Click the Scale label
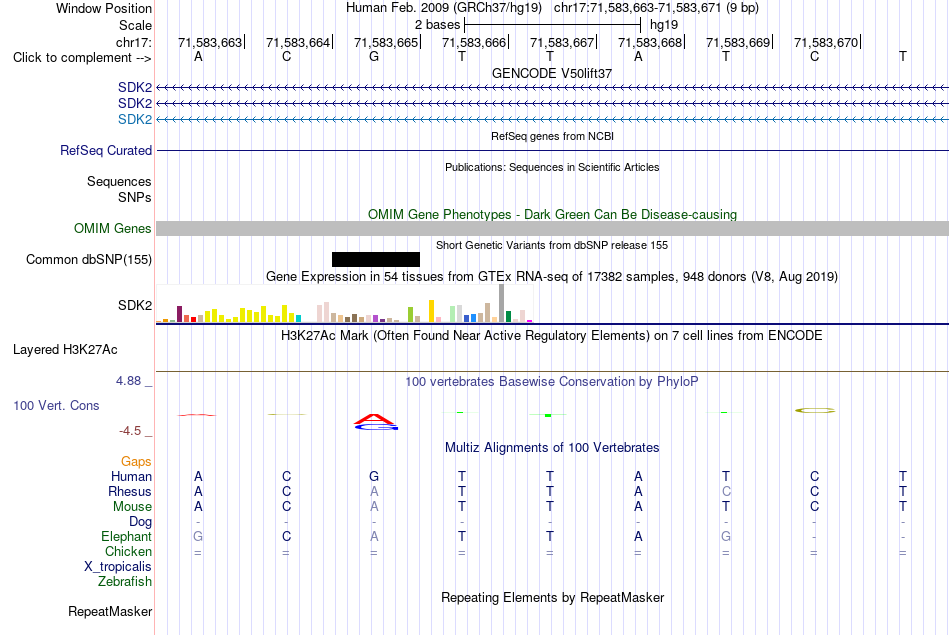 pos(135,25)
